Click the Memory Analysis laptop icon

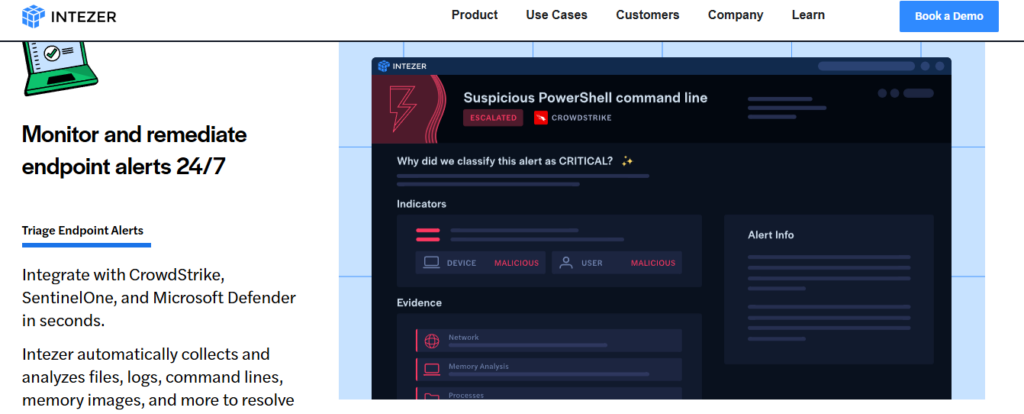432,369
